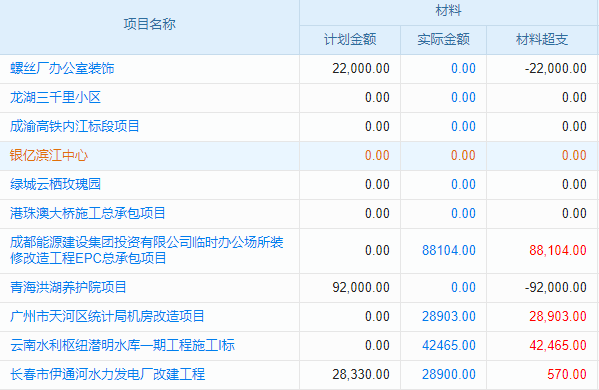Image resolution: width=599 pixels, height=390 pixels.
Task: Open project 云南水利枢纽潜明水库一期工程施工I标
Action: [123, 345]
